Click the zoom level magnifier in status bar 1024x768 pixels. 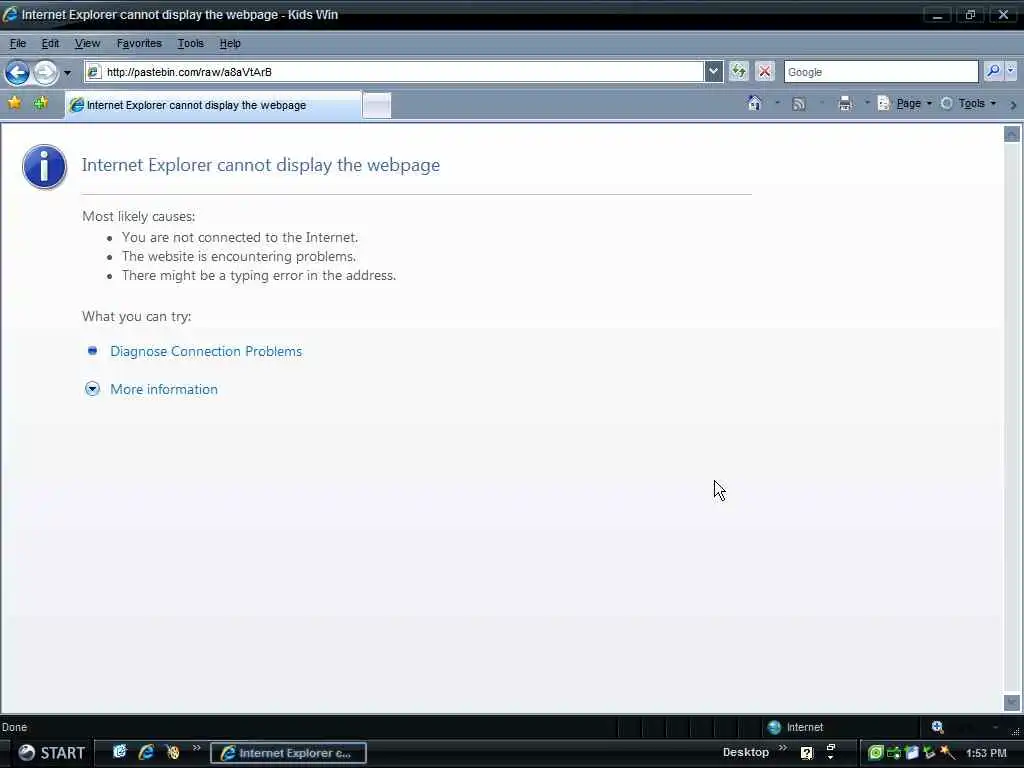938,727
